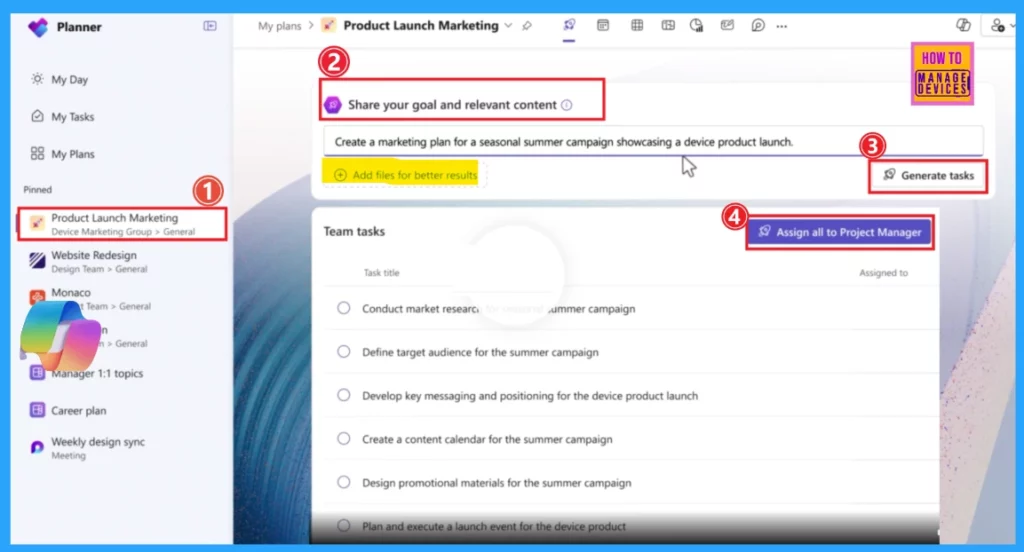Open the conversation chat icon
The height and width of the screenshot is (552, 1024).
pyautogui.click(x=758, y=25)
